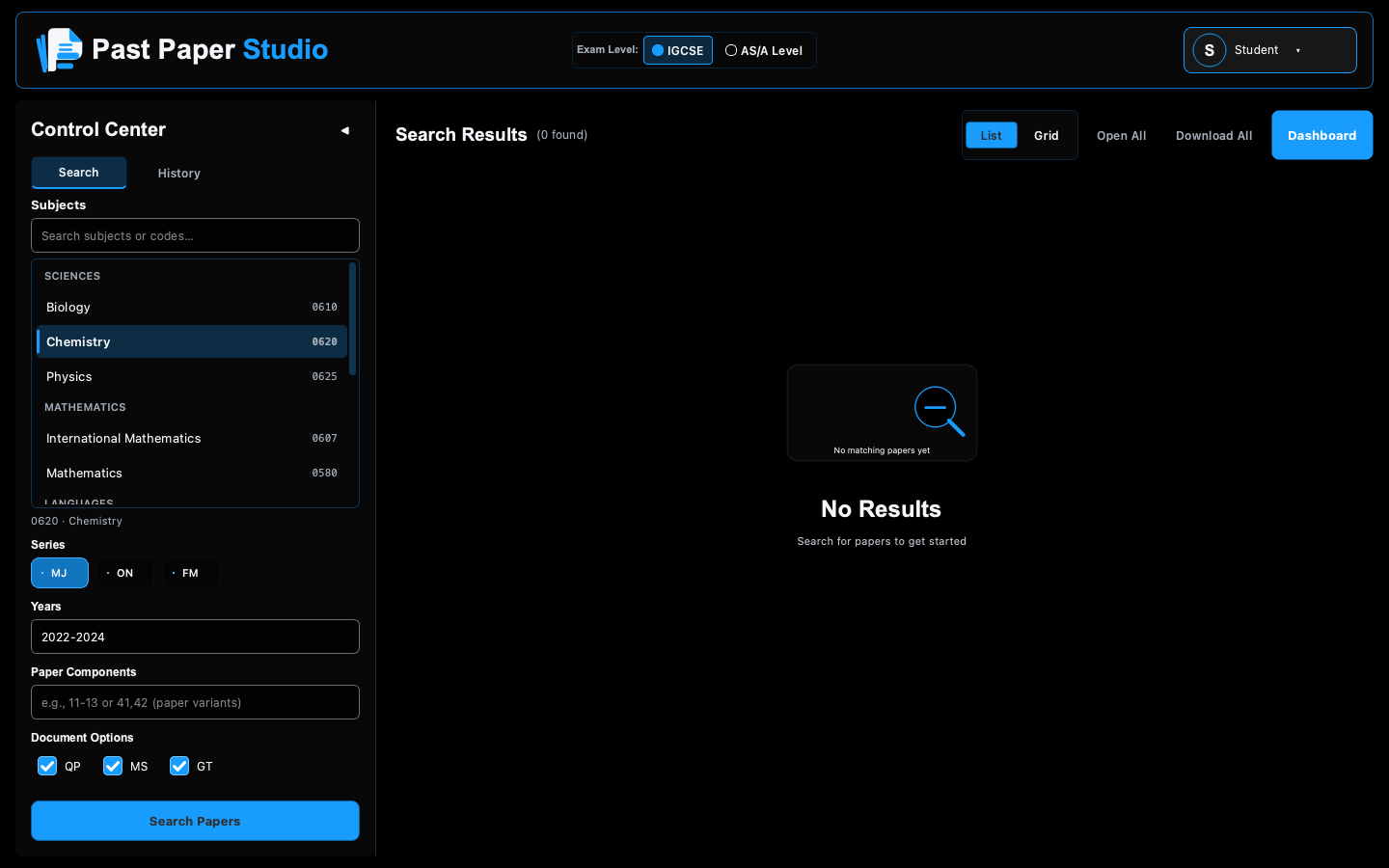This screenshot has height=868, width=1389.
Task: Click the Download All button
Action: pyautogui.click(x=1214, y=136)
